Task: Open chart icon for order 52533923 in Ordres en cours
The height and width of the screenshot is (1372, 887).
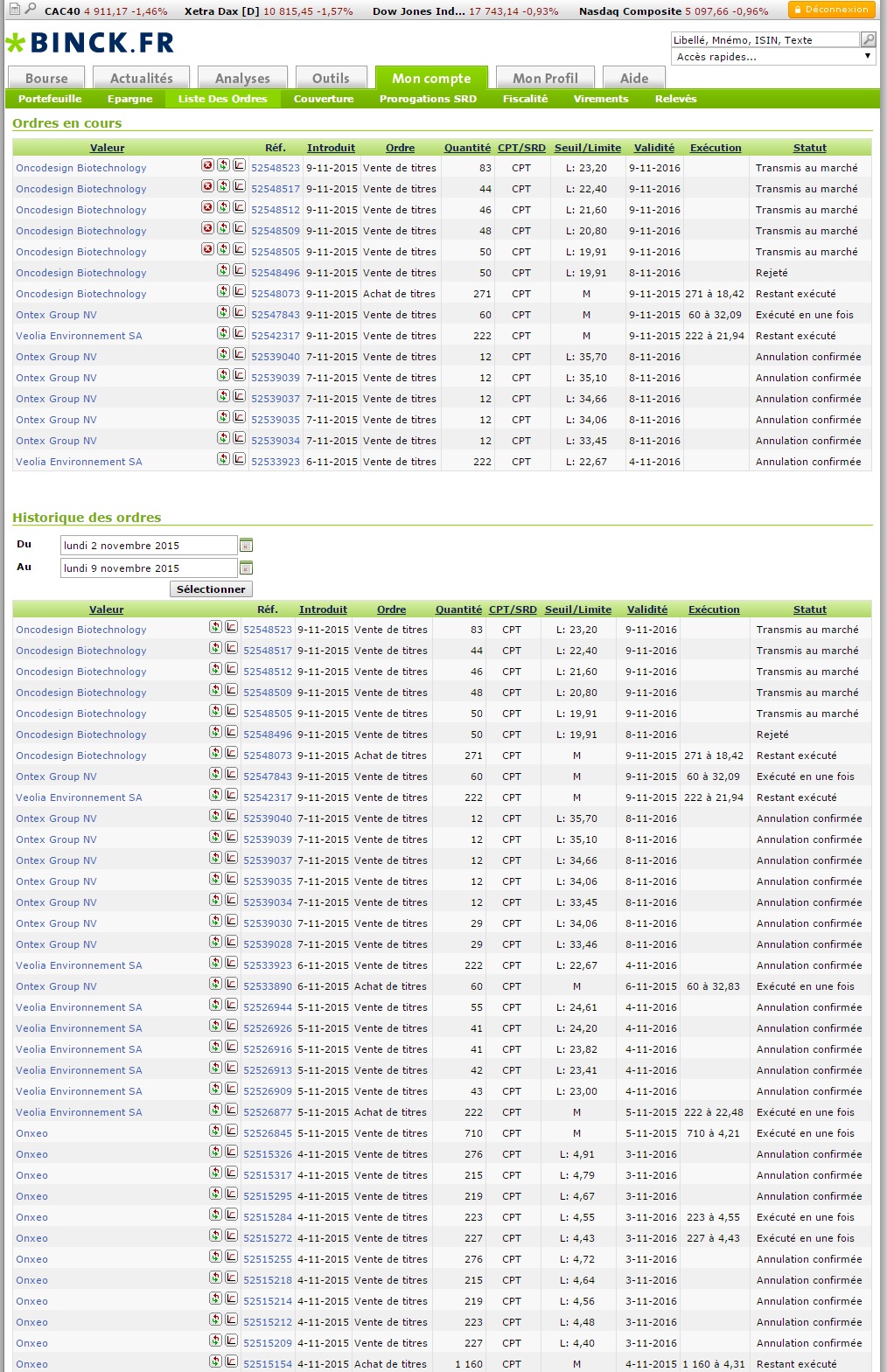Action: [x=239, y=459]
